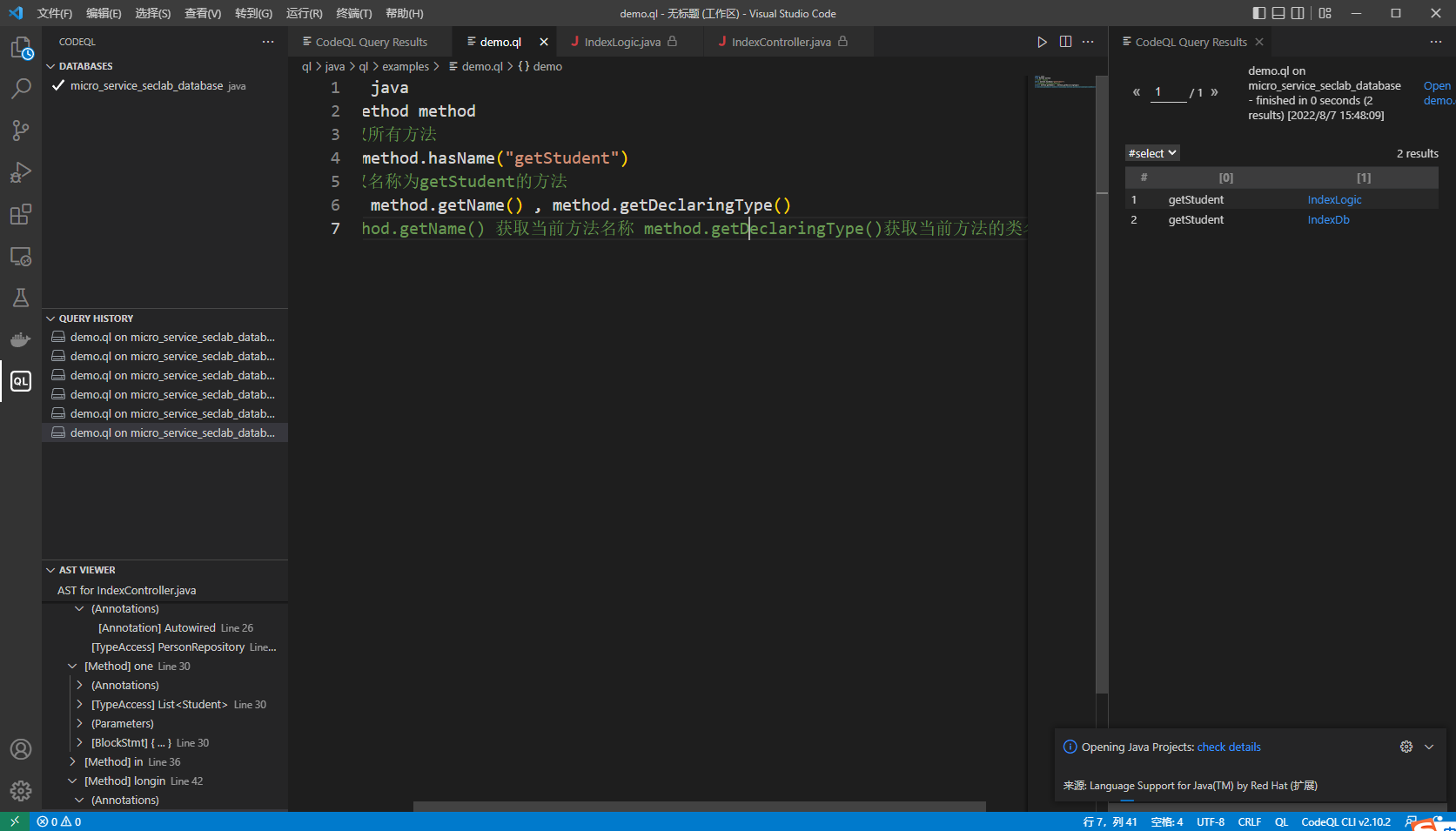Click the remote window status bar icon
This screenshot has width=1456, height=831.
15,821
